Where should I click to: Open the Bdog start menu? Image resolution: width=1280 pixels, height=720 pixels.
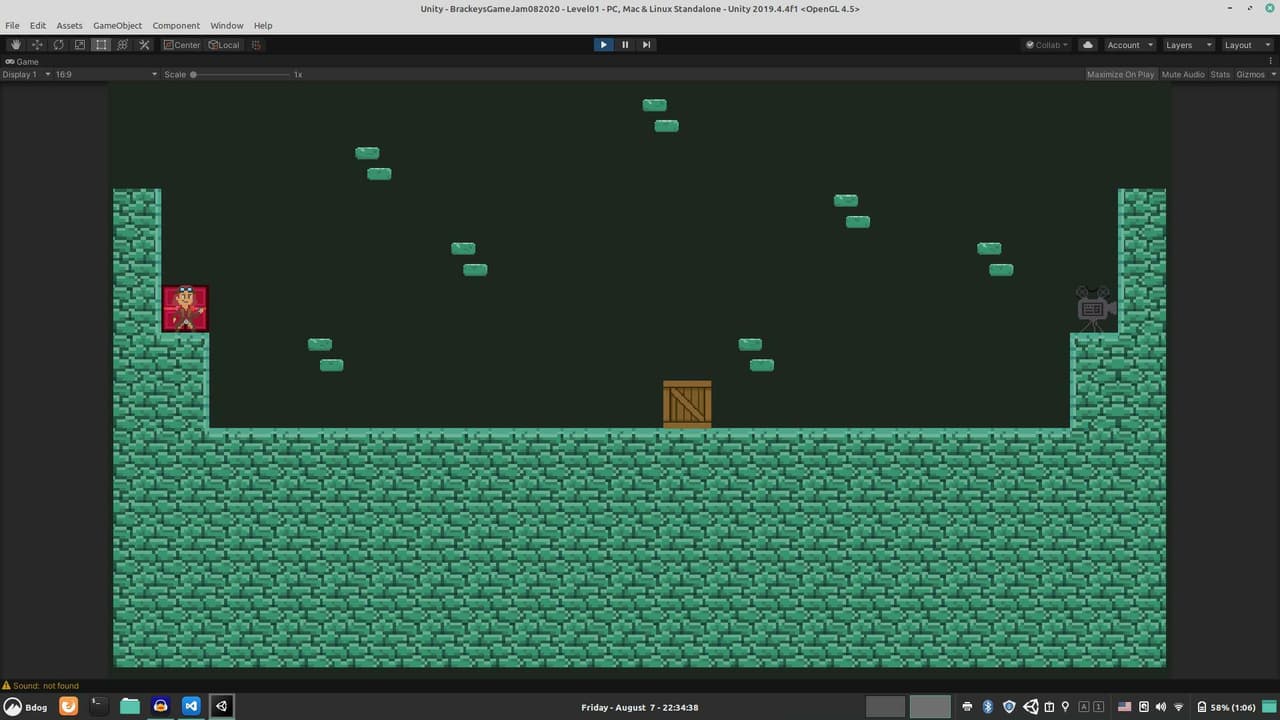click(26, 707)
